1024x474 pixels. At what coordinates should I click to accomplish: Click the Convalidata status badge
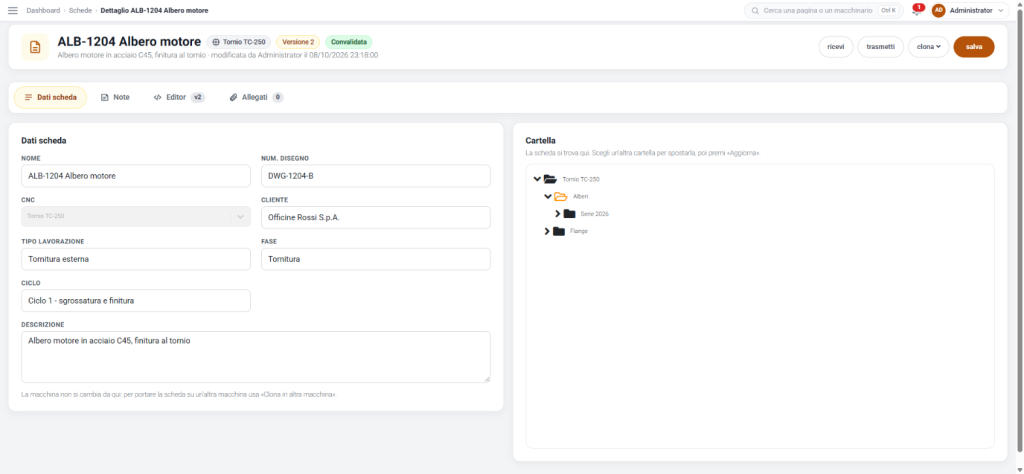coord(349,42)
